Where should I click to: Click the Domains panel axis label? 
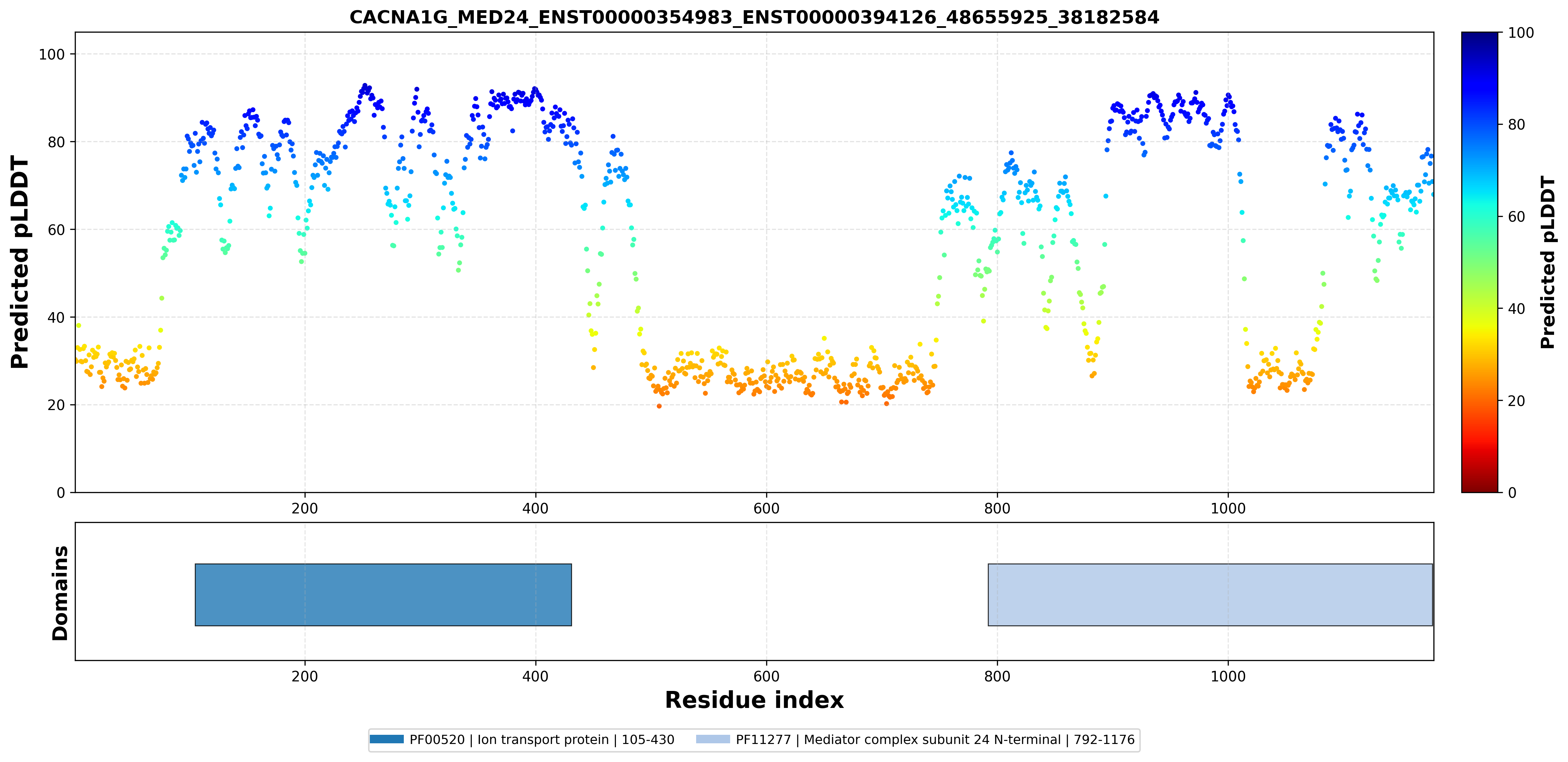[x=60, y=593]
